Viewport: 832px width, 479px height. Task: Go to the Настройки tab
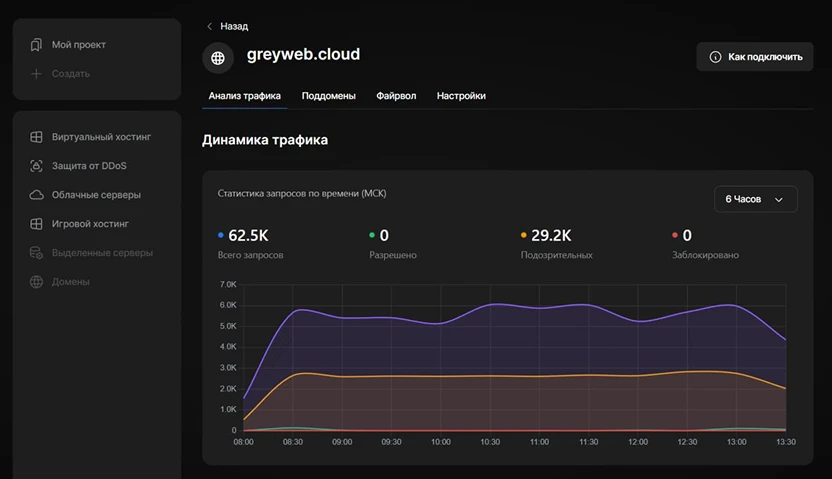point(461,96)
